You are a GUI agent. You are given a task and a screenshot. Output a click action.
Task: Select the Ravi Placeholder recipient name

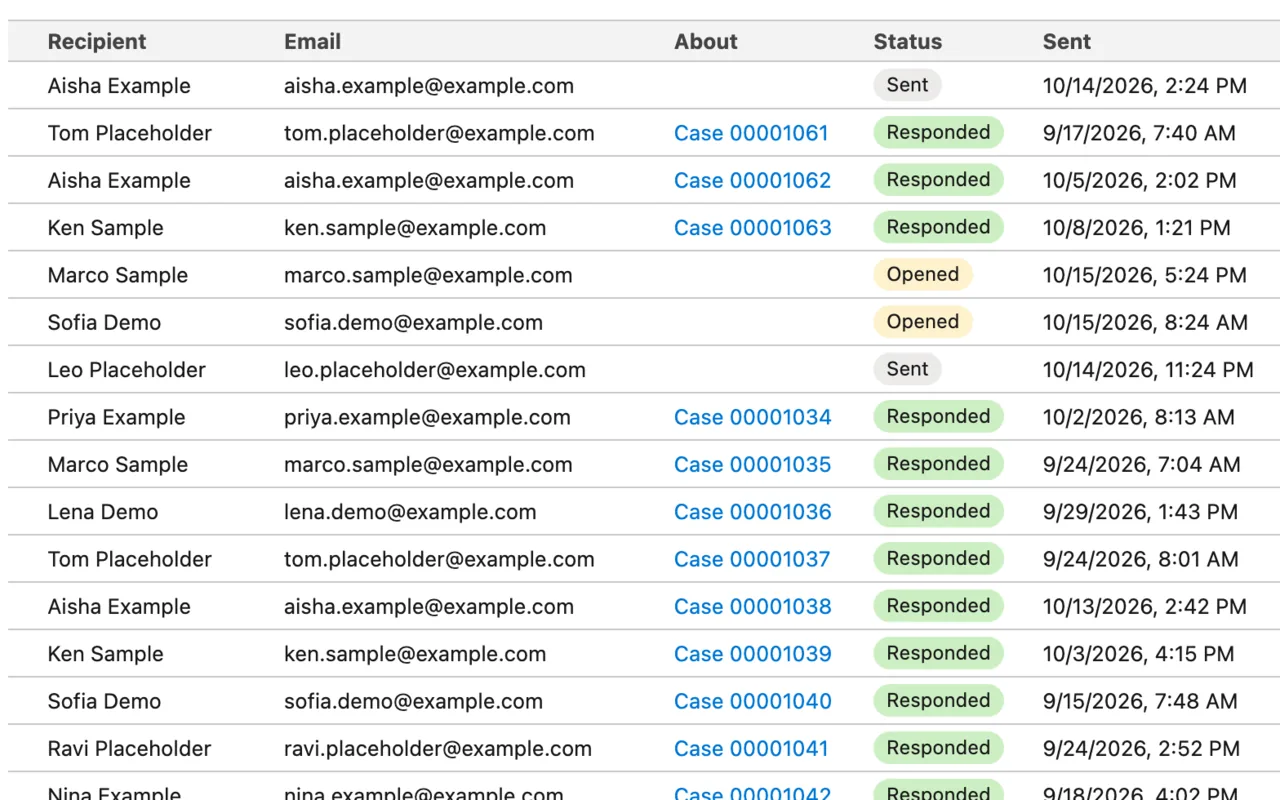pos(130,749)
